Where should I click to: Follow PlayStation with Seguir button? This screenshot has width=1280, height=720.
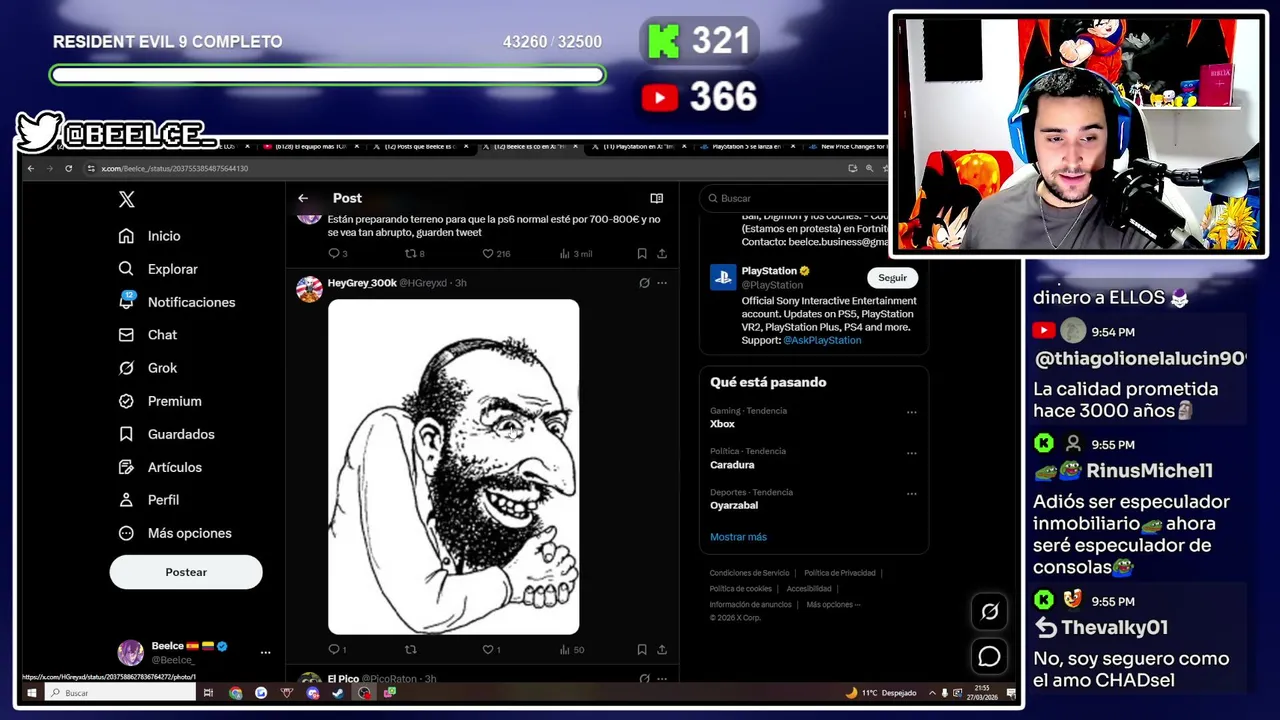(x=892, y=278)
